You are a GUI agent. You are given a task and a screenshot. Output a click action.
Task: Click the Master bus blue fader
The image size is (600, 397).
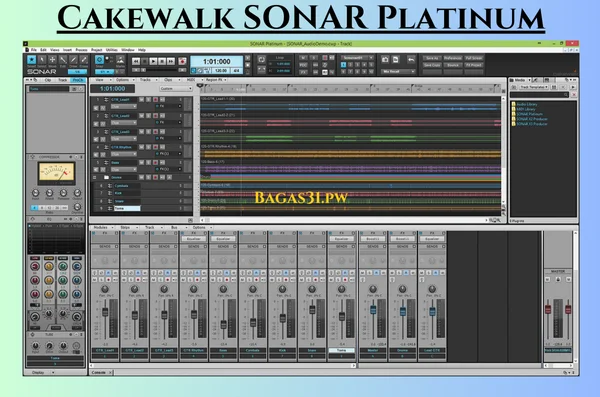[x=373, y=310]
